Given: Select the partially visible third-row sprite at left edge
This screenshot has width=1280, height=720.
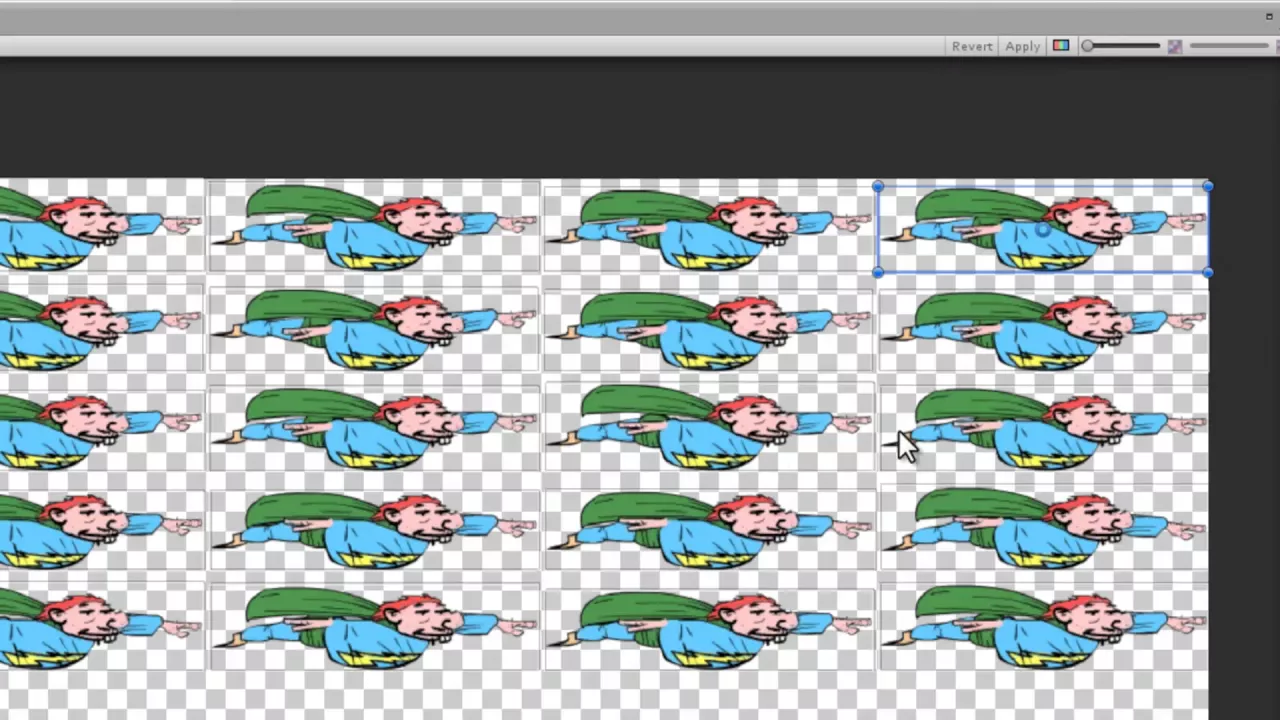Looking at the screenshot, I should pyautogui.click(x=101, y=430).
